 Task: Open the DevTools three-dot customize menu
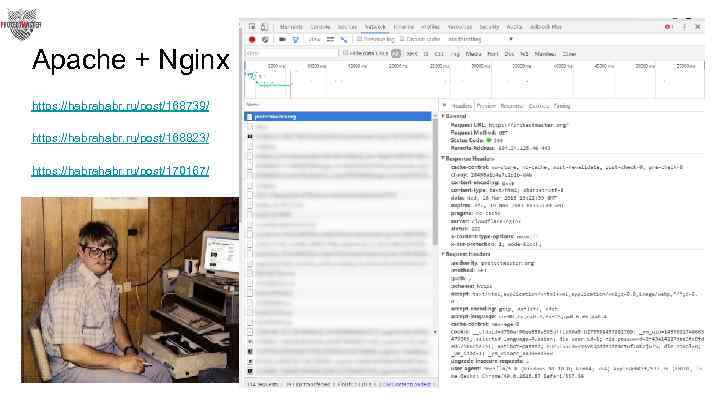click(x=685, y=27)
